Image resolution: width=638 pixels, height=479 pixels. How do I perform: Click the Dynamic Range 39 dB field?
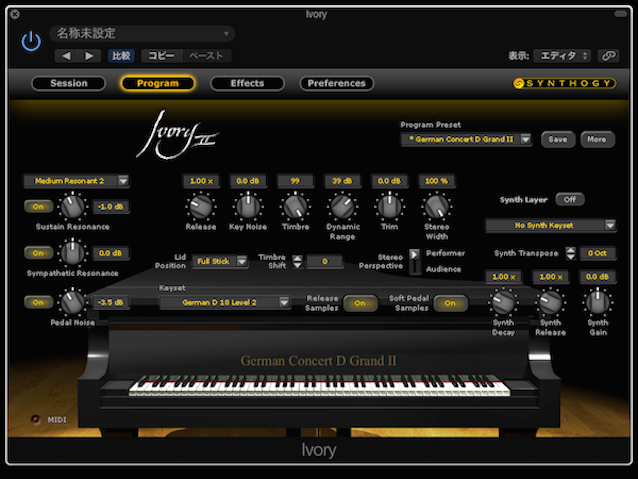pyautogui.click(x=342, y=181)
